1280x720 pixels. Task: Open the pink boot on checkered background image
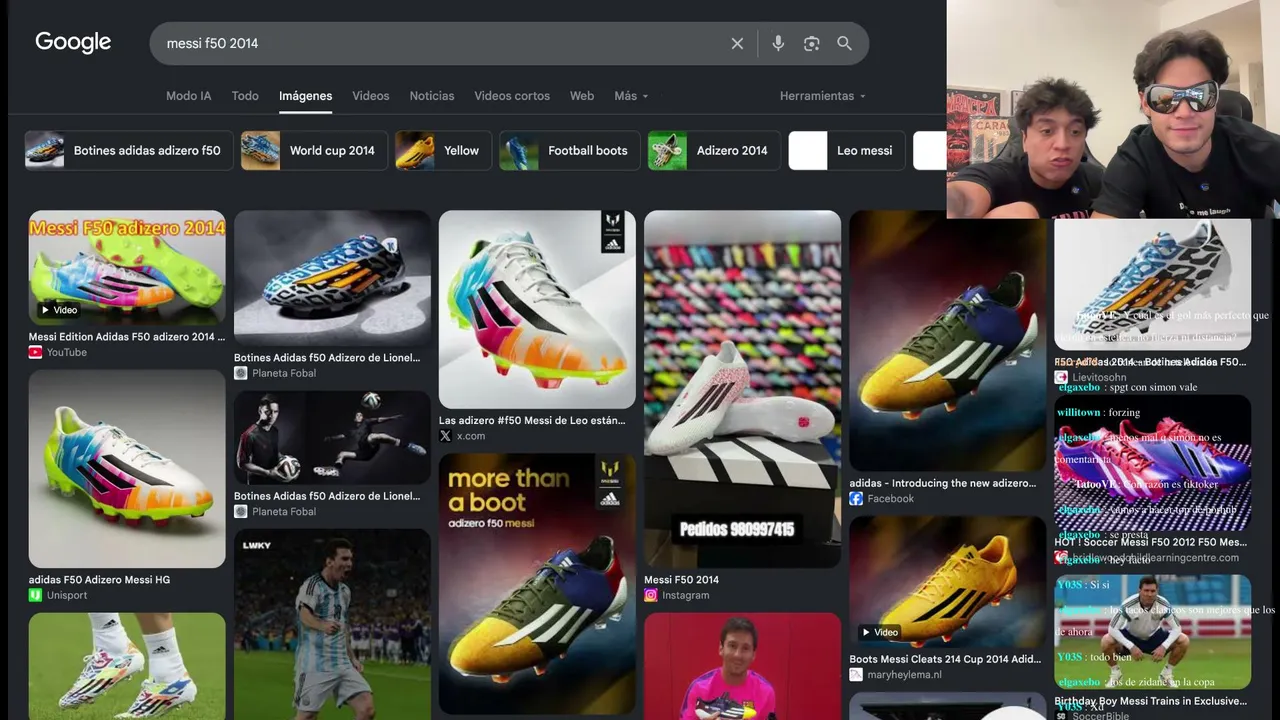(1152, 463)
